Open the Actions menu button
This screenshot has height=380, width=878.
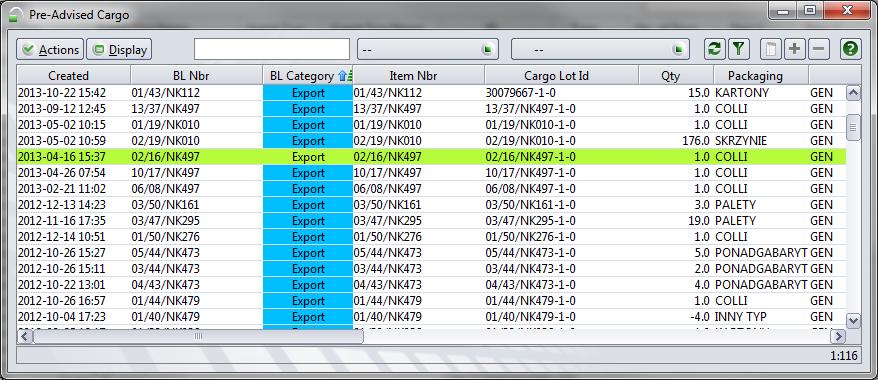tap(50, 49)
